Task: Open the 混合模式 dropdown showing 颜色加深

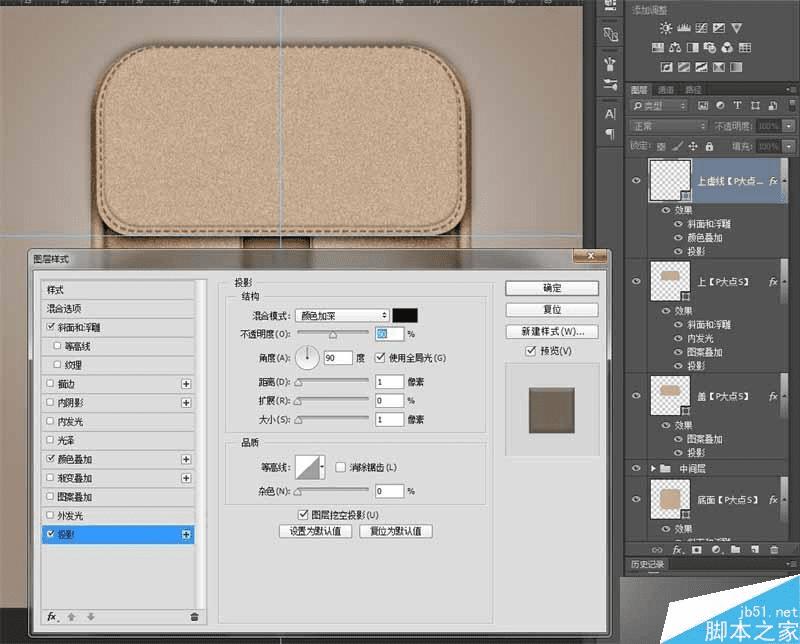Action: (x=341, y=315)
